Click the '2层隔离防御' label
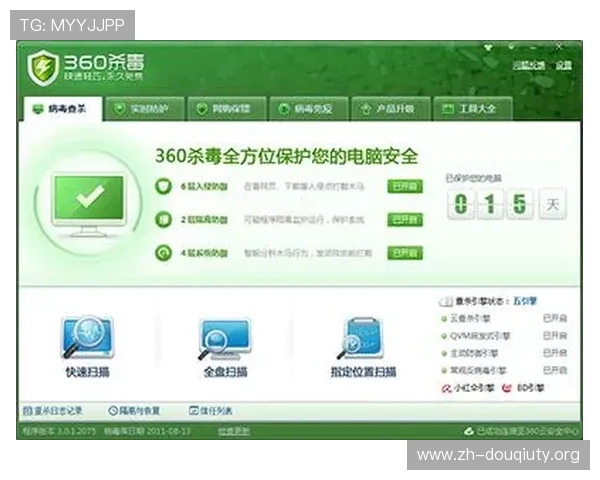600x480 pixels. pyautogui.click(x=204, y=220)
